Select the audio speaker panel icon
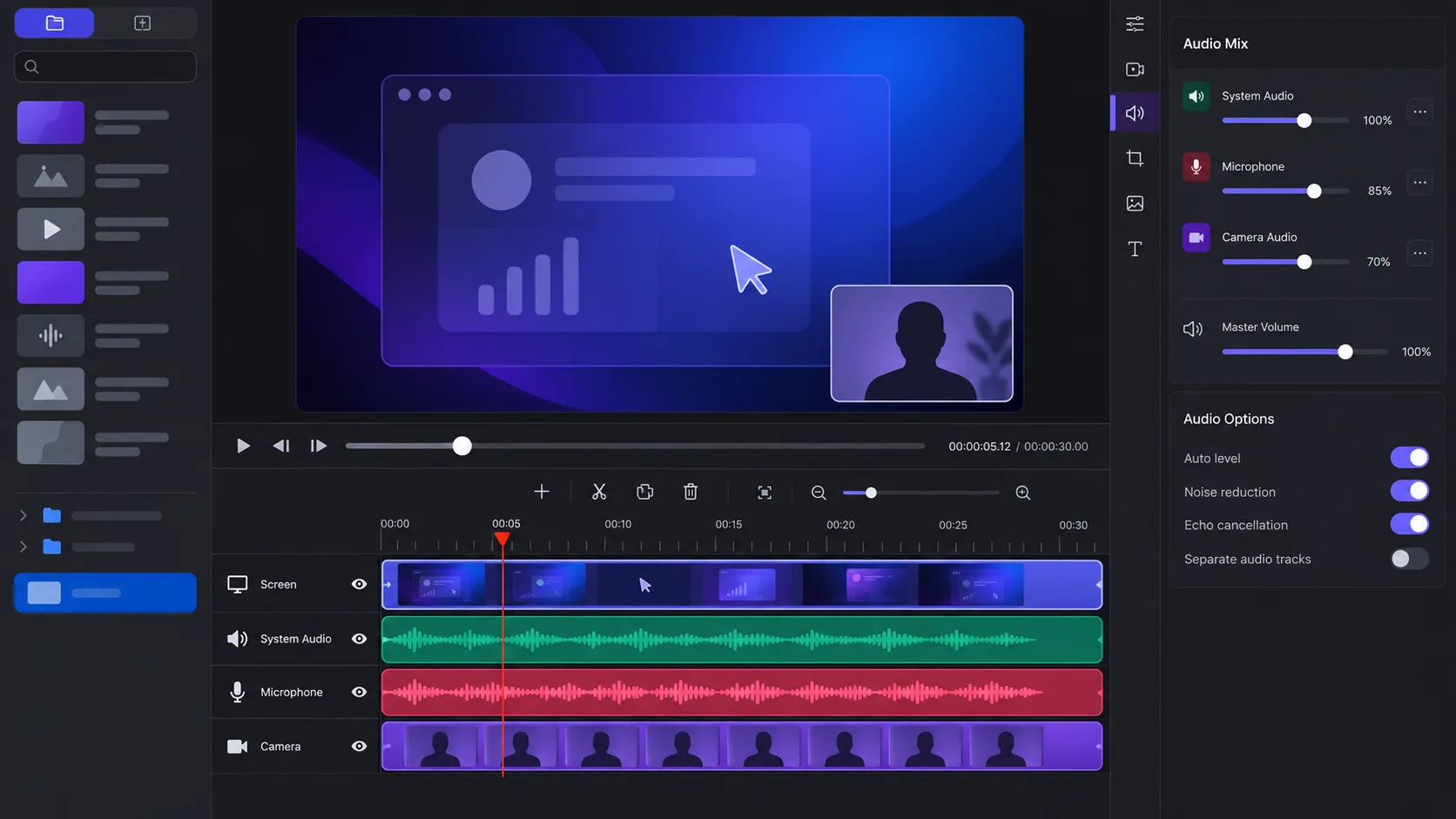 click(1135, 113)
